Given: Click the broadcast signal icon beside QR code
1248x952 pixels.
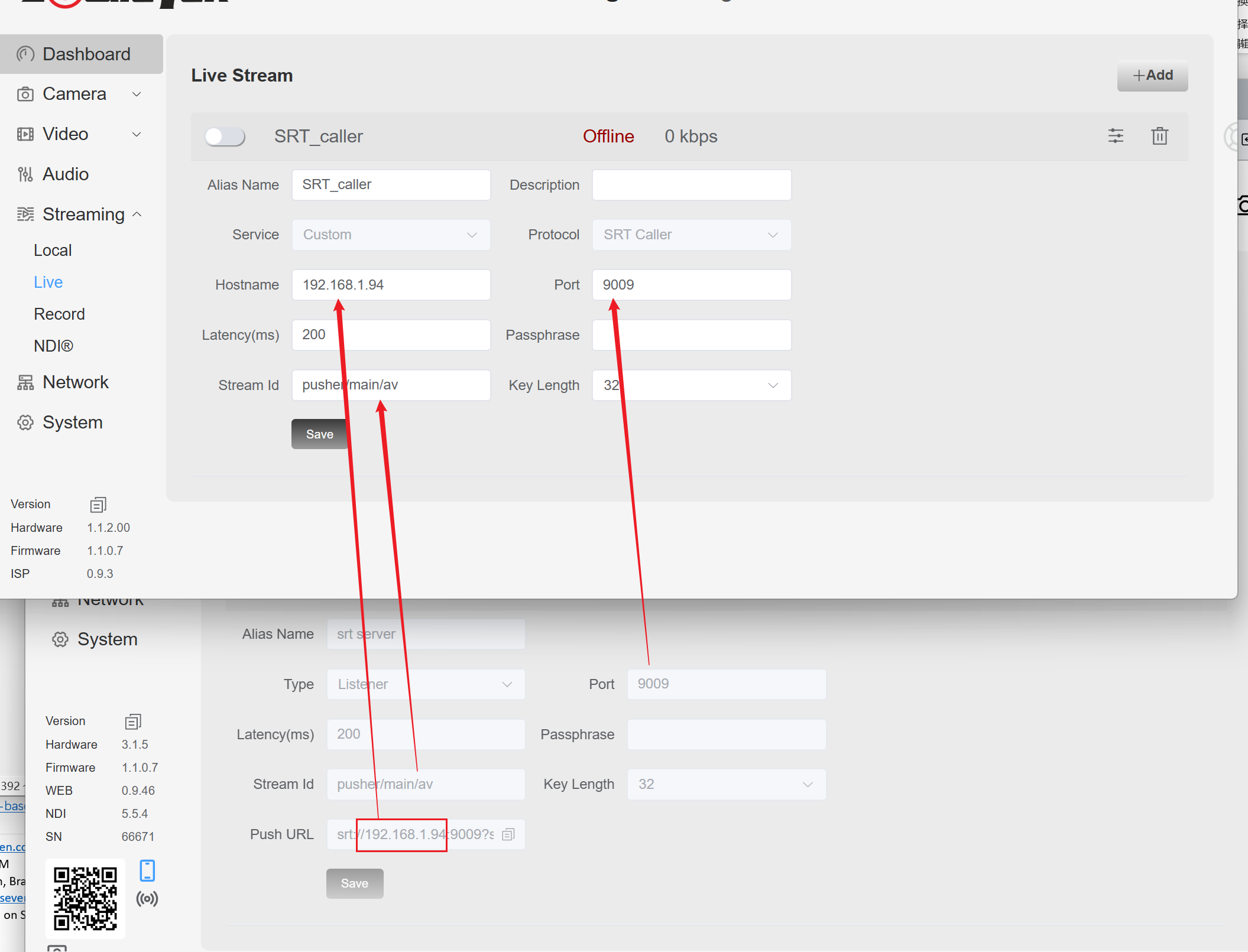Looking at the screenshot, I should click(147, 899).
